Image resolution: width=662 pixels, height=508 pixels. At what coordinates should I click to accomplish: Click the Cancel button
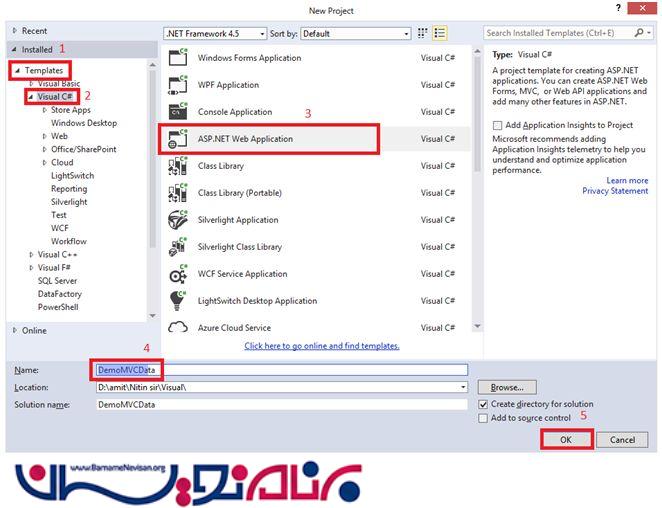pos(622,440)
